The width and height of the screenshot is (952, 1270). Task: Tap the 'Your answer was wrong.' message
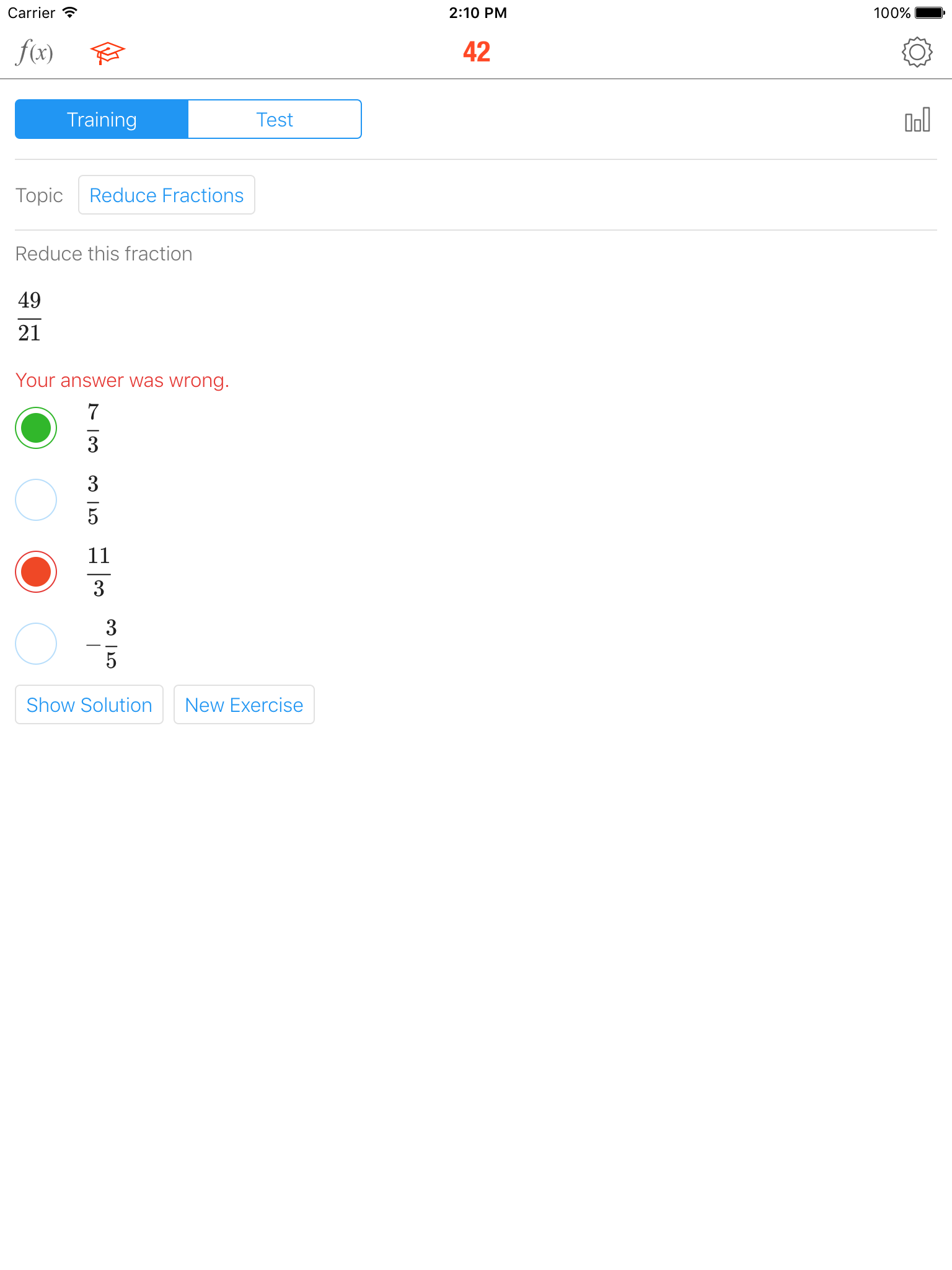(122, 380)
